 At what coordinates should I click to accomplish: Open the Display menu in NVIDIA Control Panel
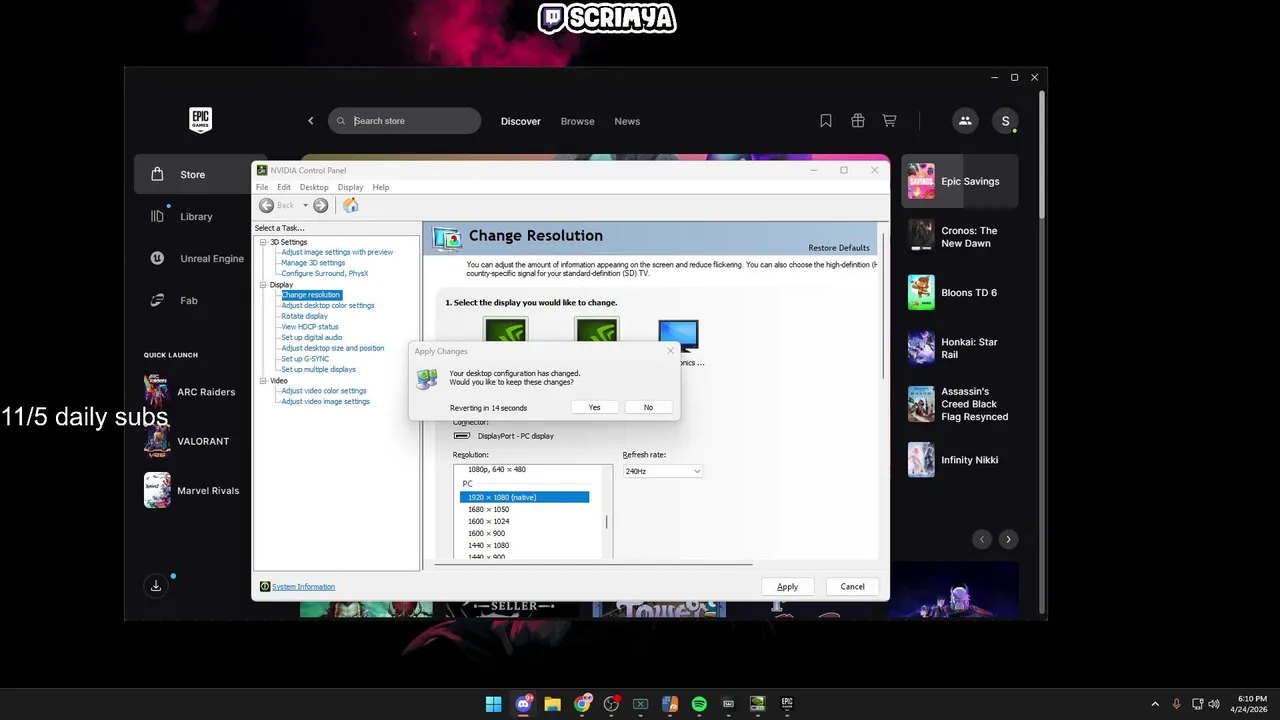point(351,187)
